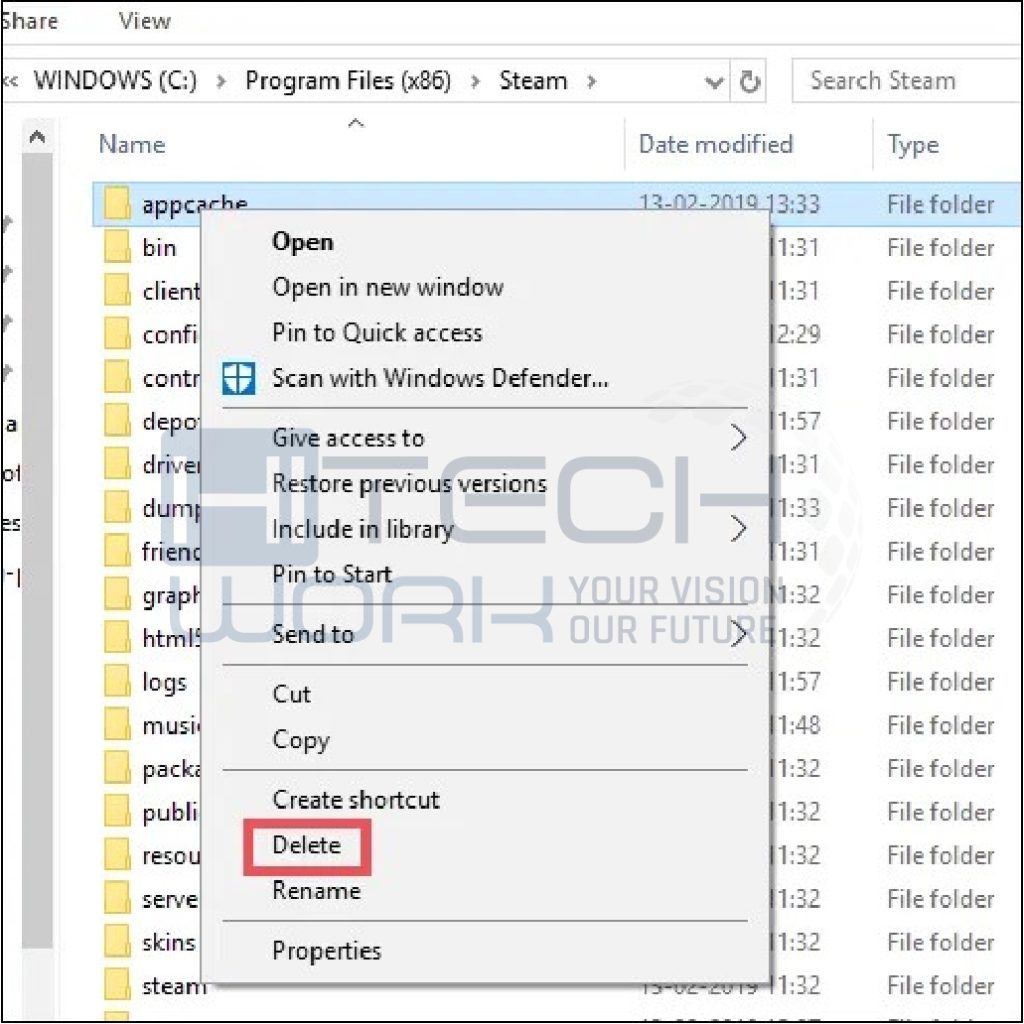
Task: Click the back chevrons before WINDOWS (C:)
Action: (x=10, y=82)
